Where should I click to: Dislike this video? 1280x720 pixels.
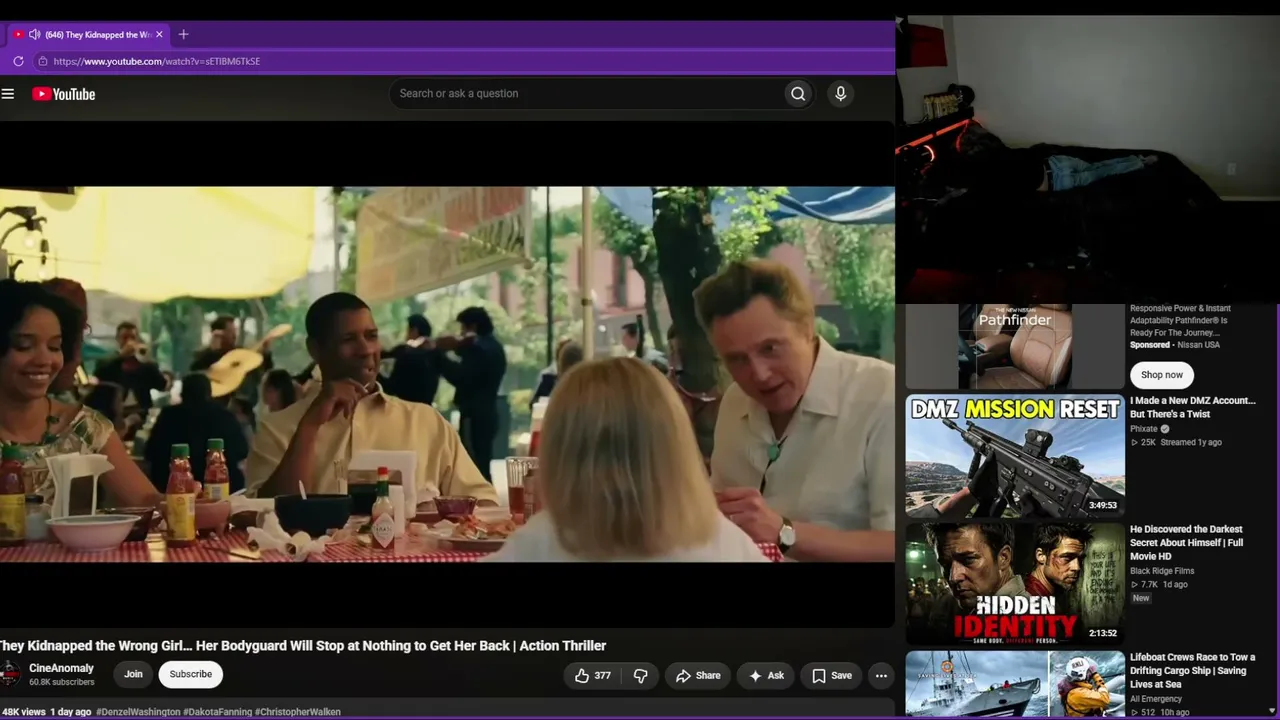[x=641, y=675]
